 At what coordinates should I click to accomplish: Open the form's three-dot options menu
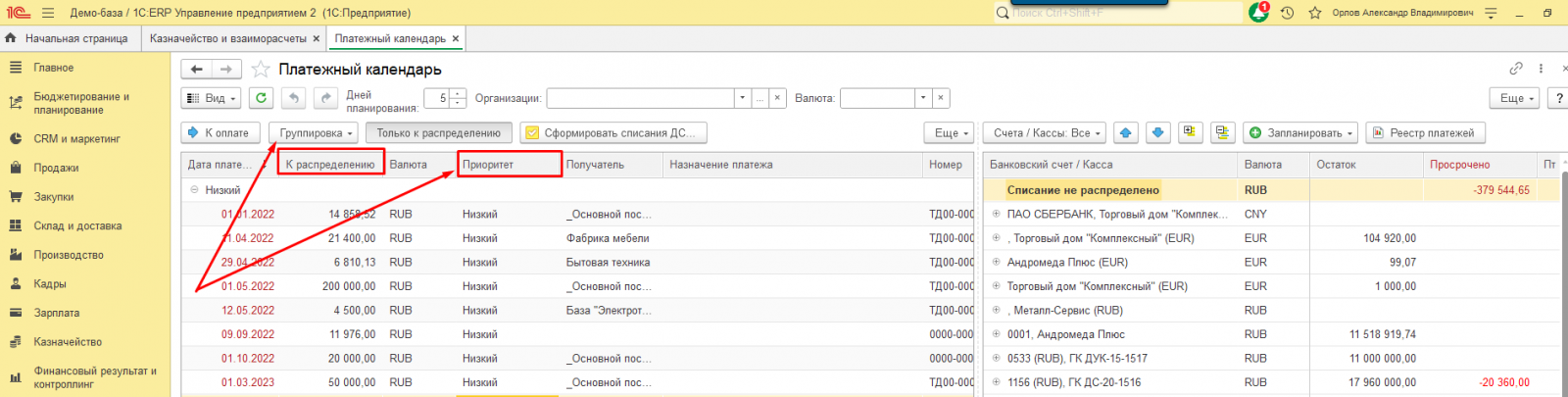click(1541, 69)
